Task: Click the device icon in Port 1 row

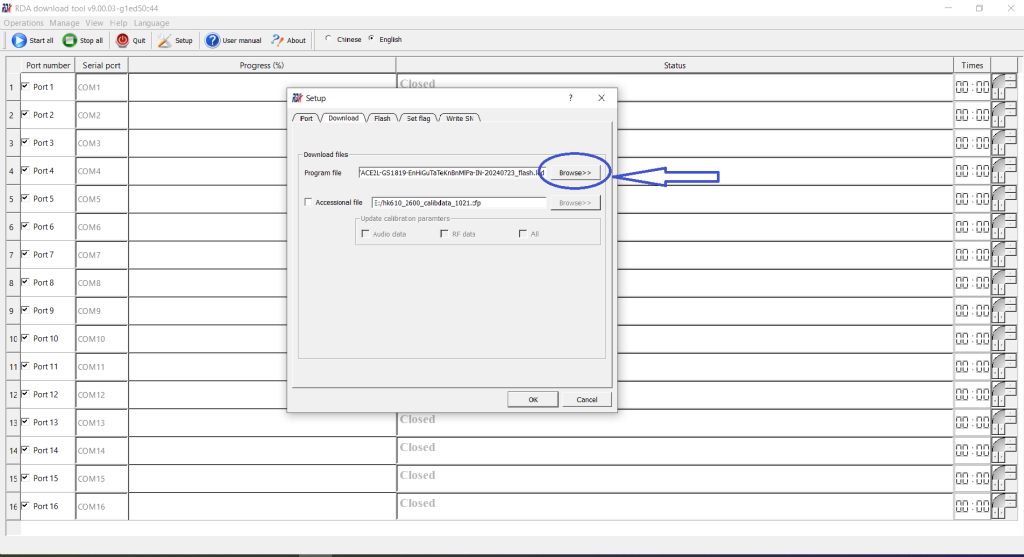Action: [x=1003, y=87]
